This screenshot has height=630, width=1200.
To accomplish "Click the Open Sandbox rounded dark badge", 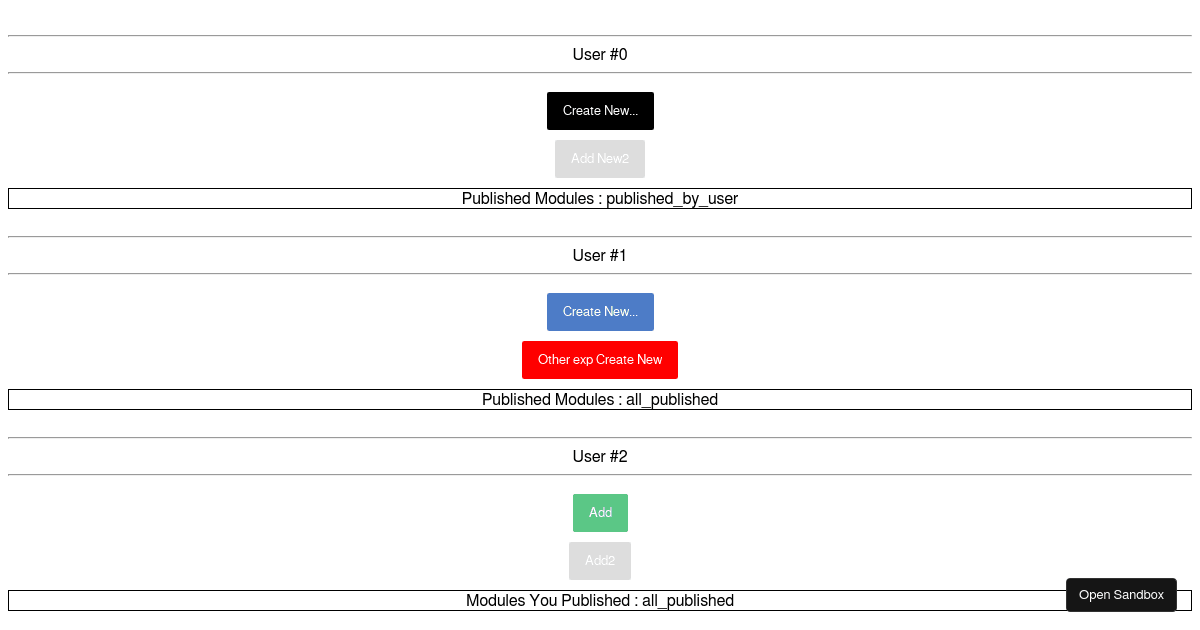I will (x=1121, y=595).
